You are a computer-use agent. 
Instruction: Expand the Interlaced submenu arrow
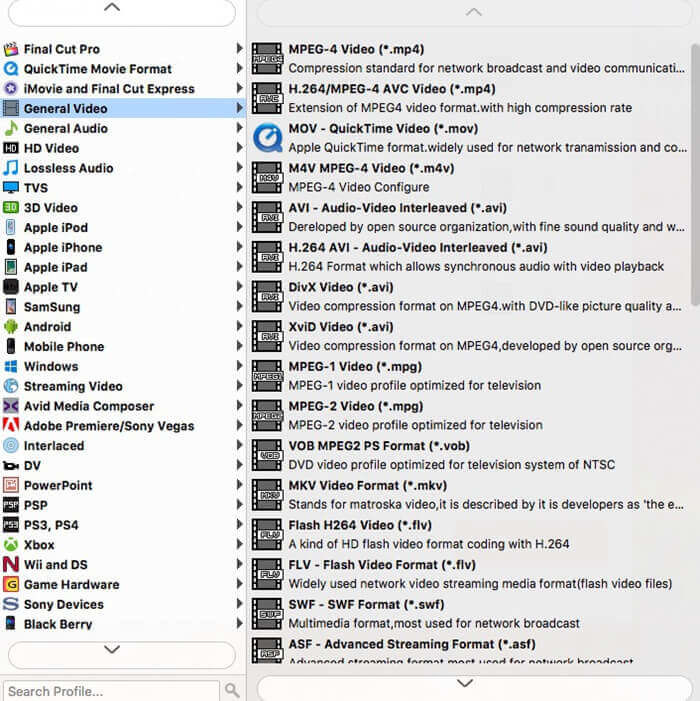(x=239, y=445)
